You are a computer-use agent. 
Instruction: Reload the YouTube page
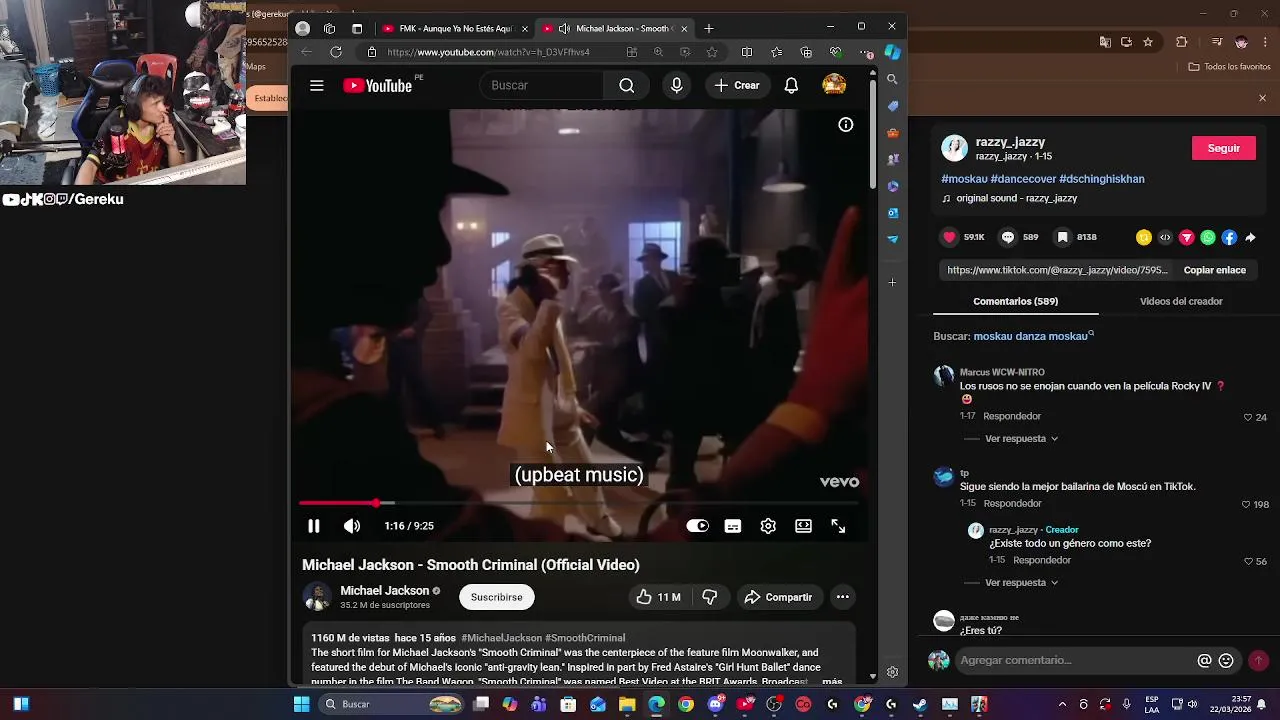pos(336,52)
